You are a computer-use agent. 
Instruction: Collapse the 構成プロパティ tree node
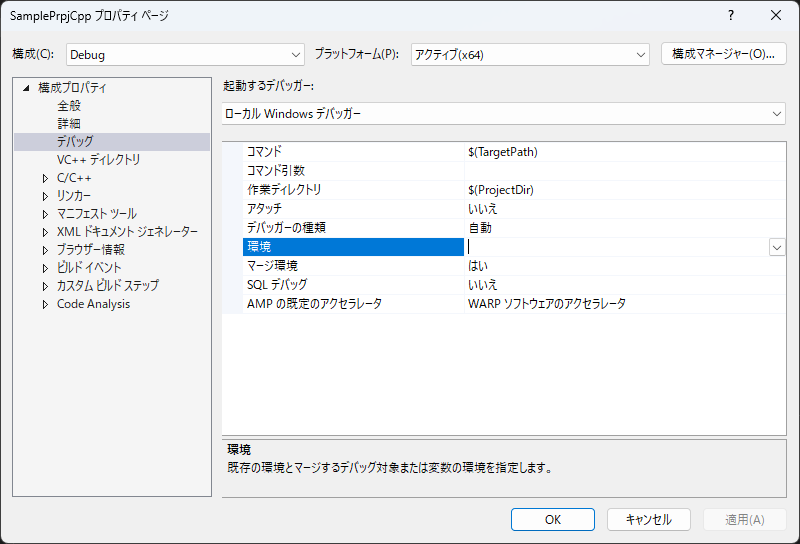[x=27, y=88]
